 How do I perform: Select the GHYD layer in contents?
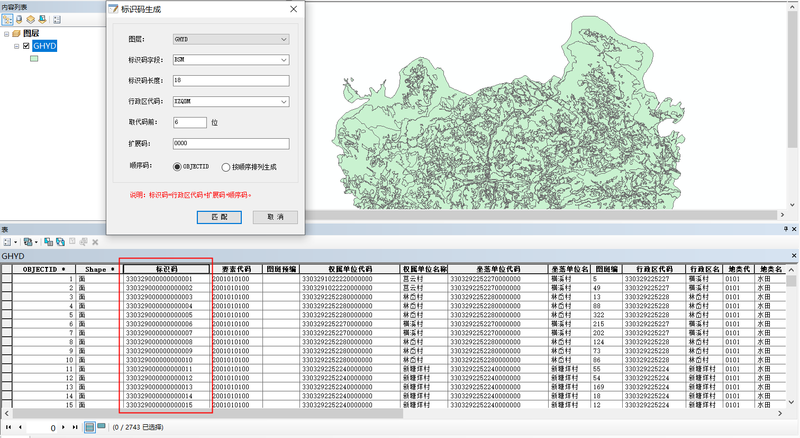coord(44,46)
